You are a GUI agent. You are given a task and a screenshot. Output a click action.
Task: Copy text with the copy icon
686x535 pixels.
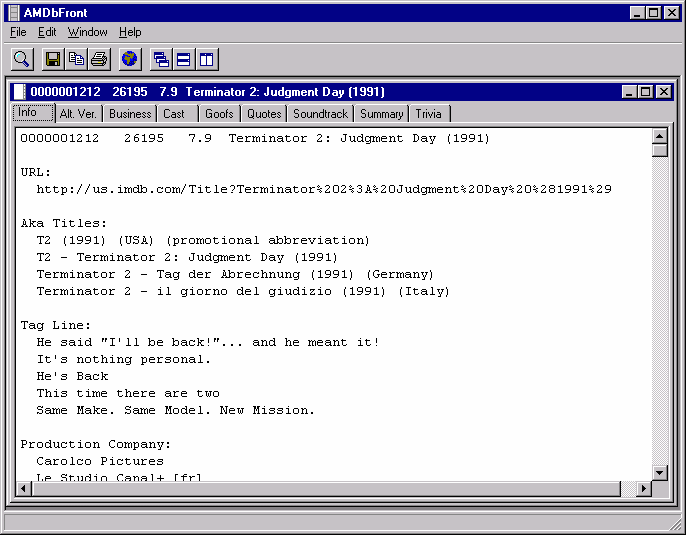[76, 59]
